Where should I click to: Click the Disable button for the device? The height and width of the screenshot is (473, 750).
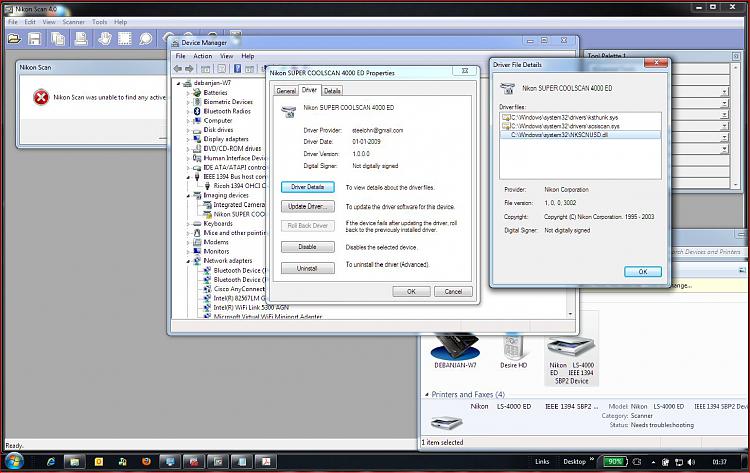(x=308, y=247)
